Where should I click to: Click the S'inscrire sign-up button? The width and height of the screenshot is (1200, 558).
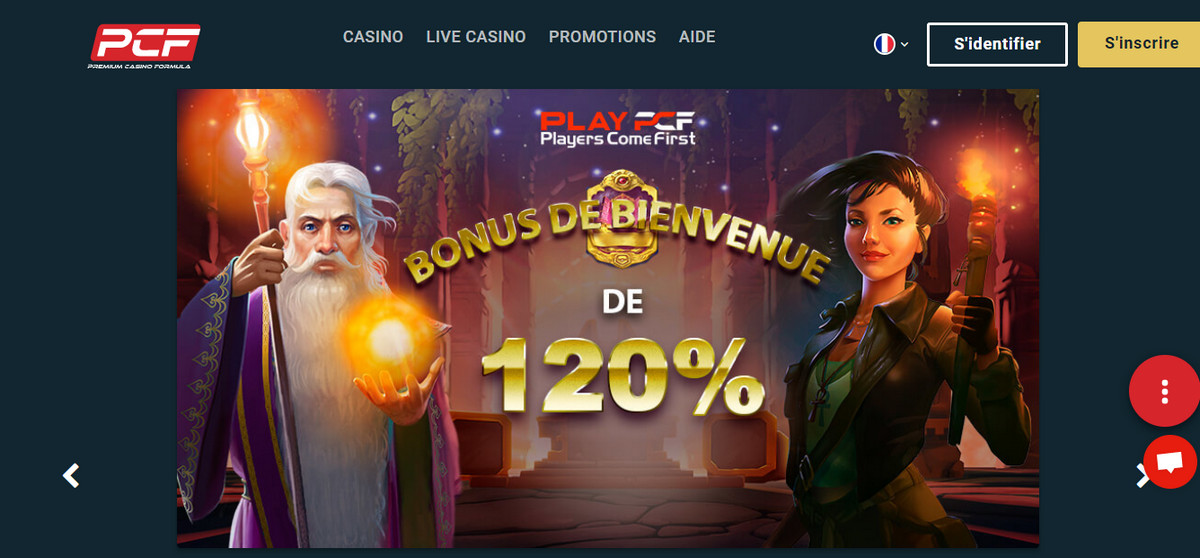[1139, 45]
